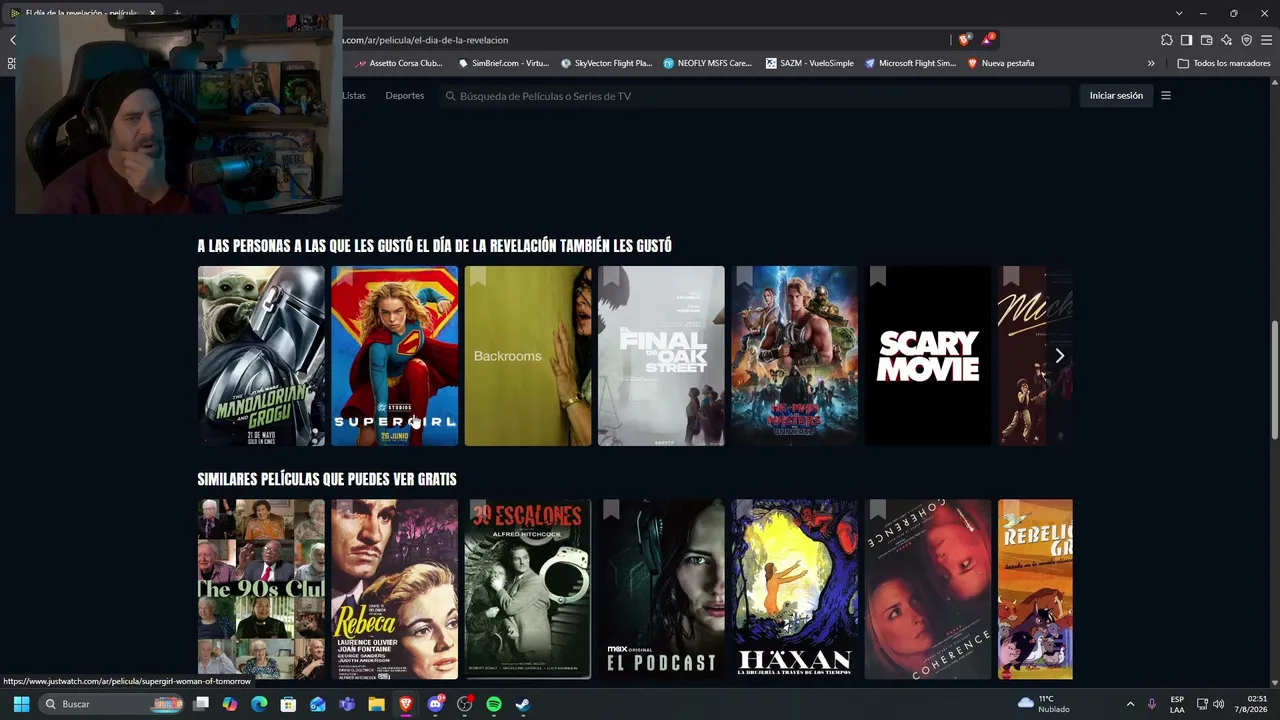Viewport: 1280px width, 720px height.
Task: Open Brave Rewards triangle icon
Action: tap(988, 40)
